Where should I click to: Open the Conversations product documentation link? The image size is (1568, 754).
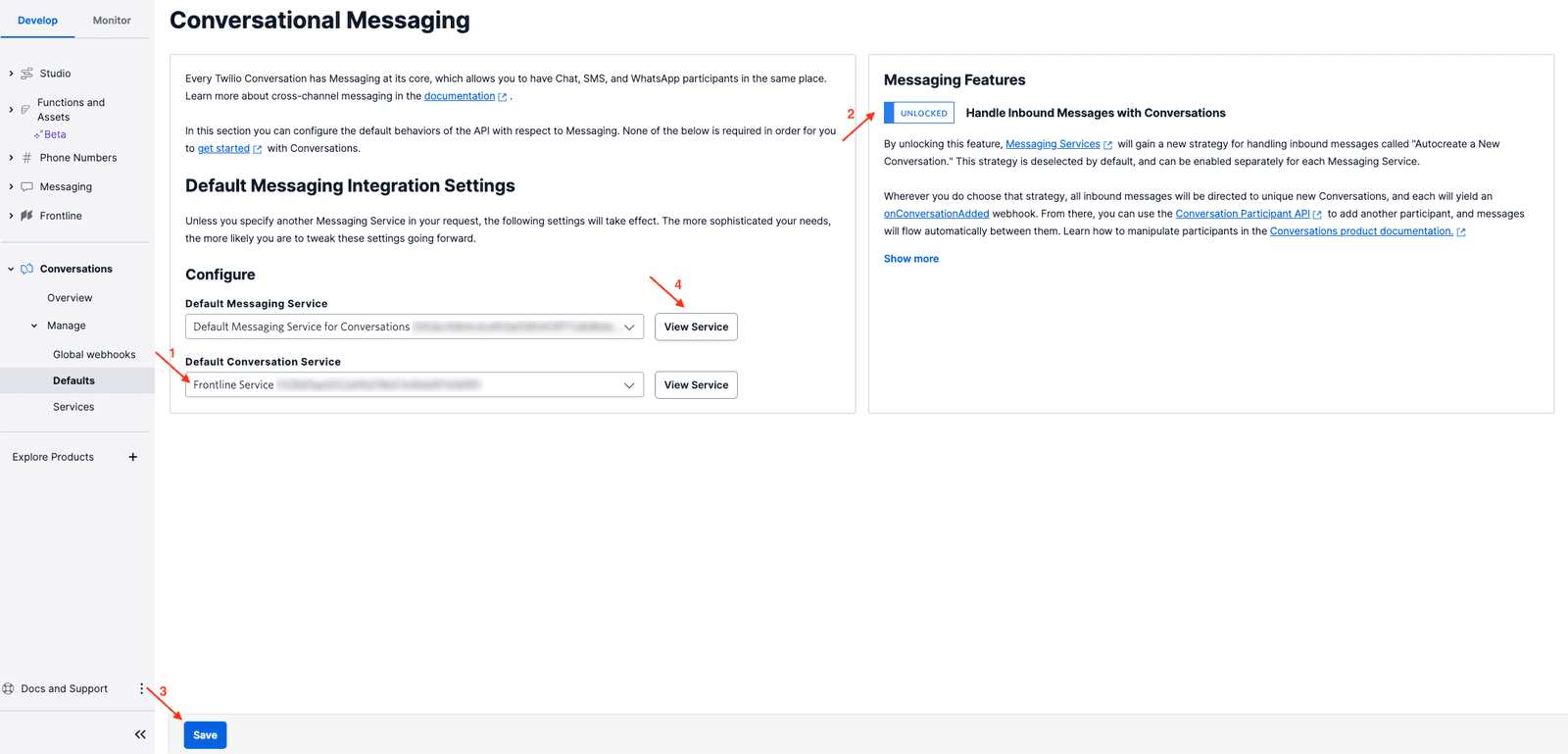click(x=1361, y=231)
